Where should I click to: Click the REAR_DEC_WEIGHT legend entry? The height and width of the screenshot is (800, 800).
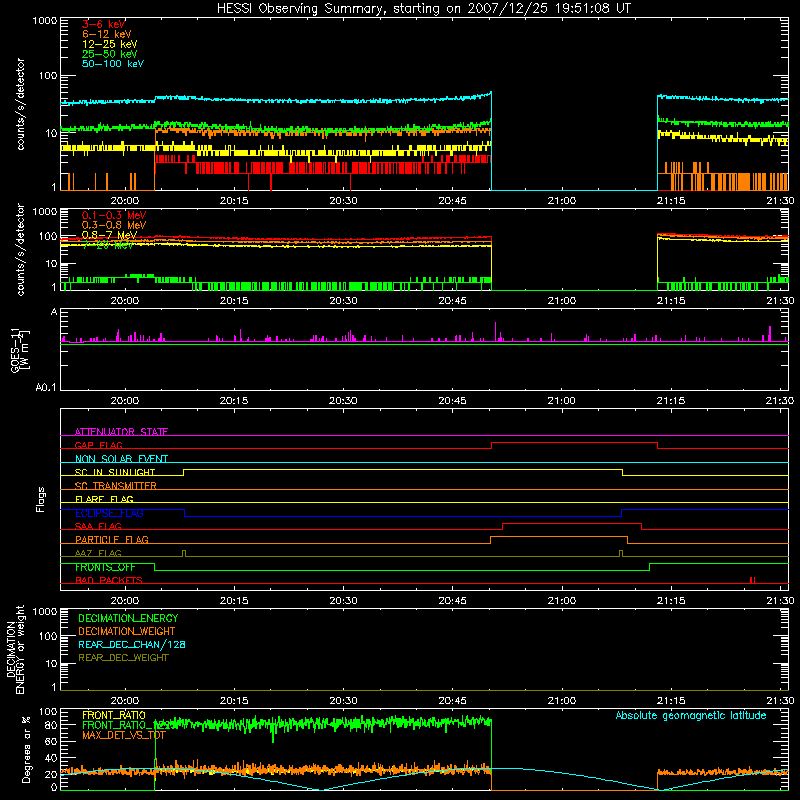(x=123, y=658)
